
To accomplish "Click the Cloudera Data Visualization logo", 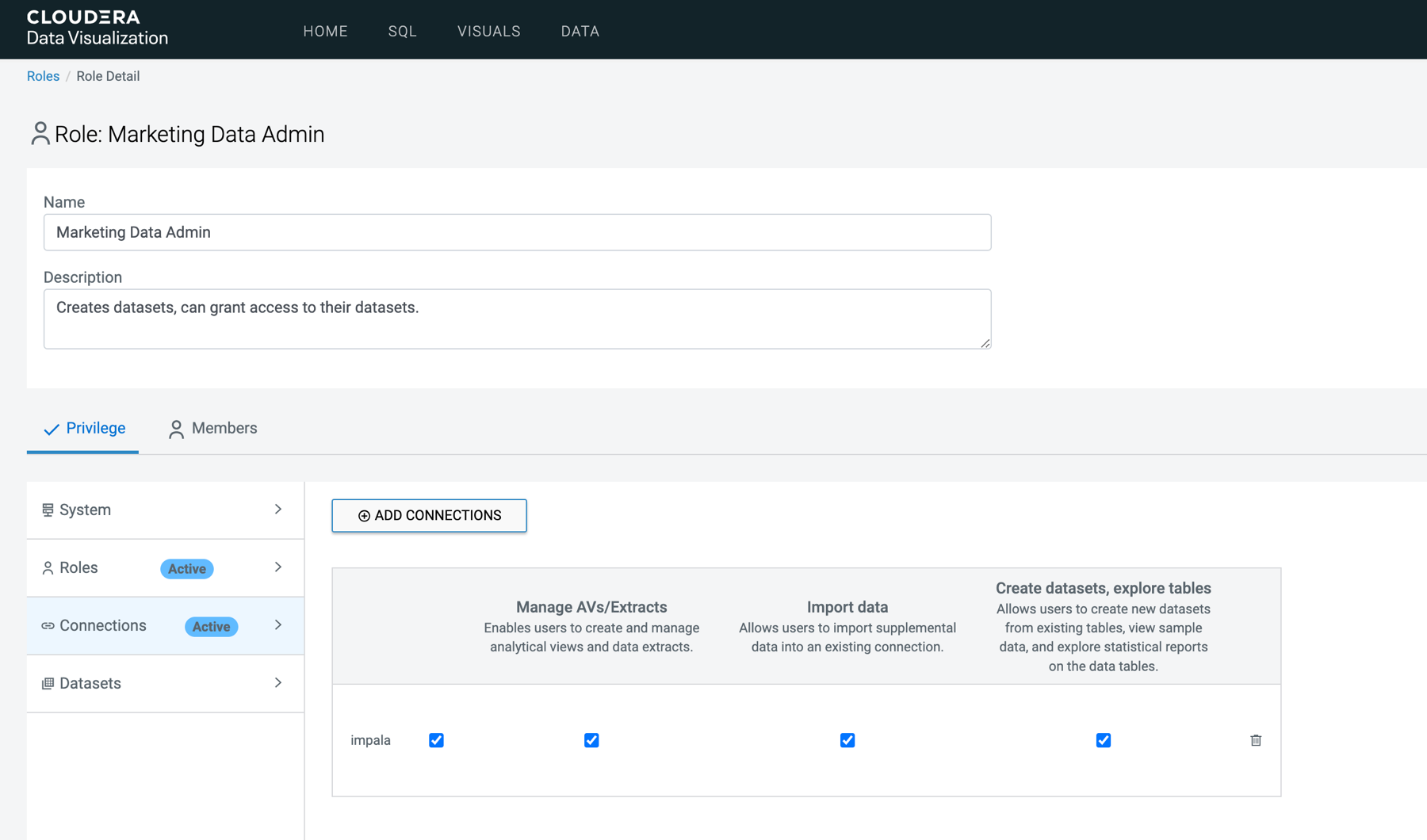I will pos(97,28).
